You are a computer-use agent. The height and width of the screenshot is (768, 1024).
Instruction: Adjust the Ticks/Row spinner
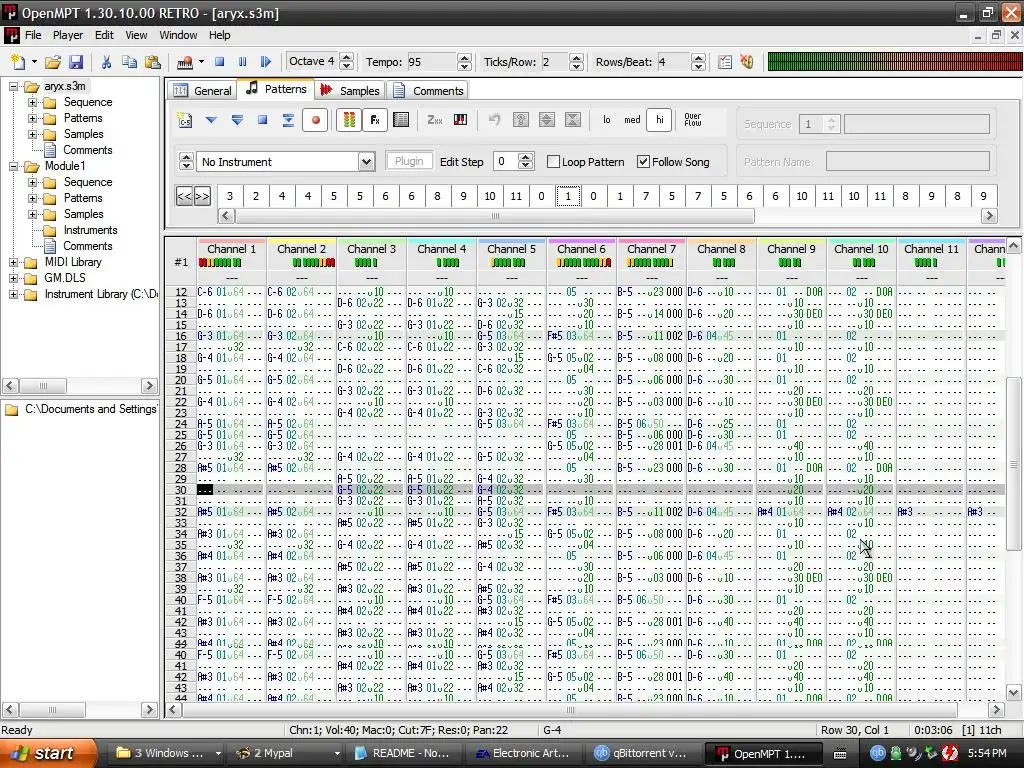(576, 62)
